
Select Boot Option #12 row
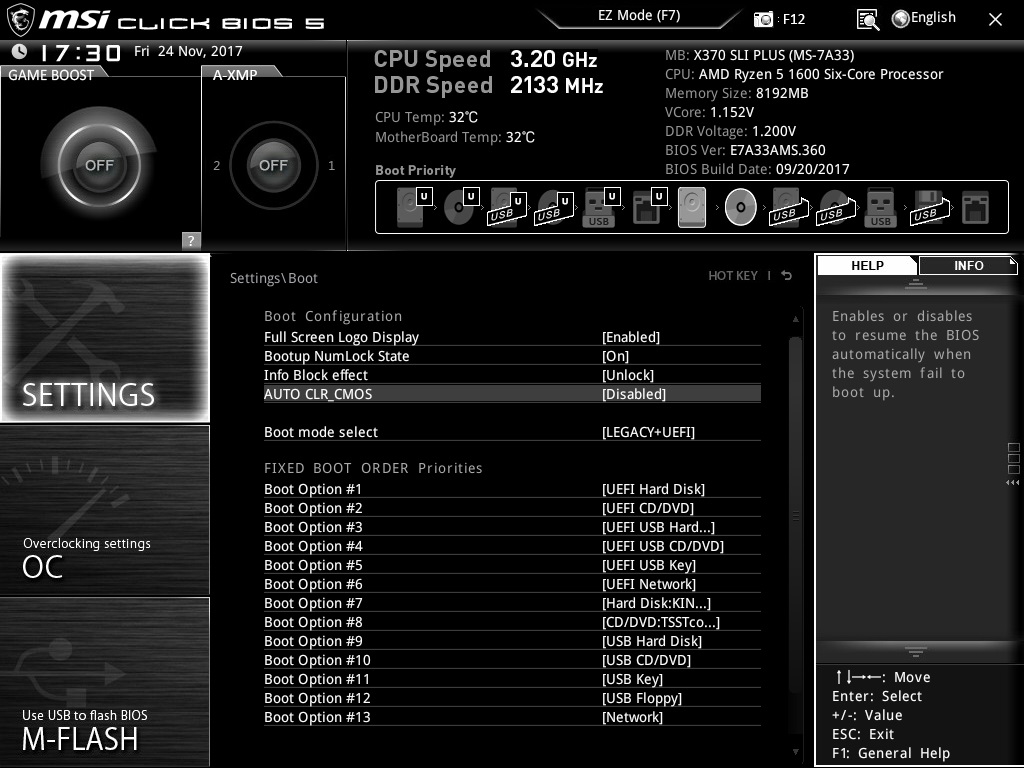(x=512, y=698)
